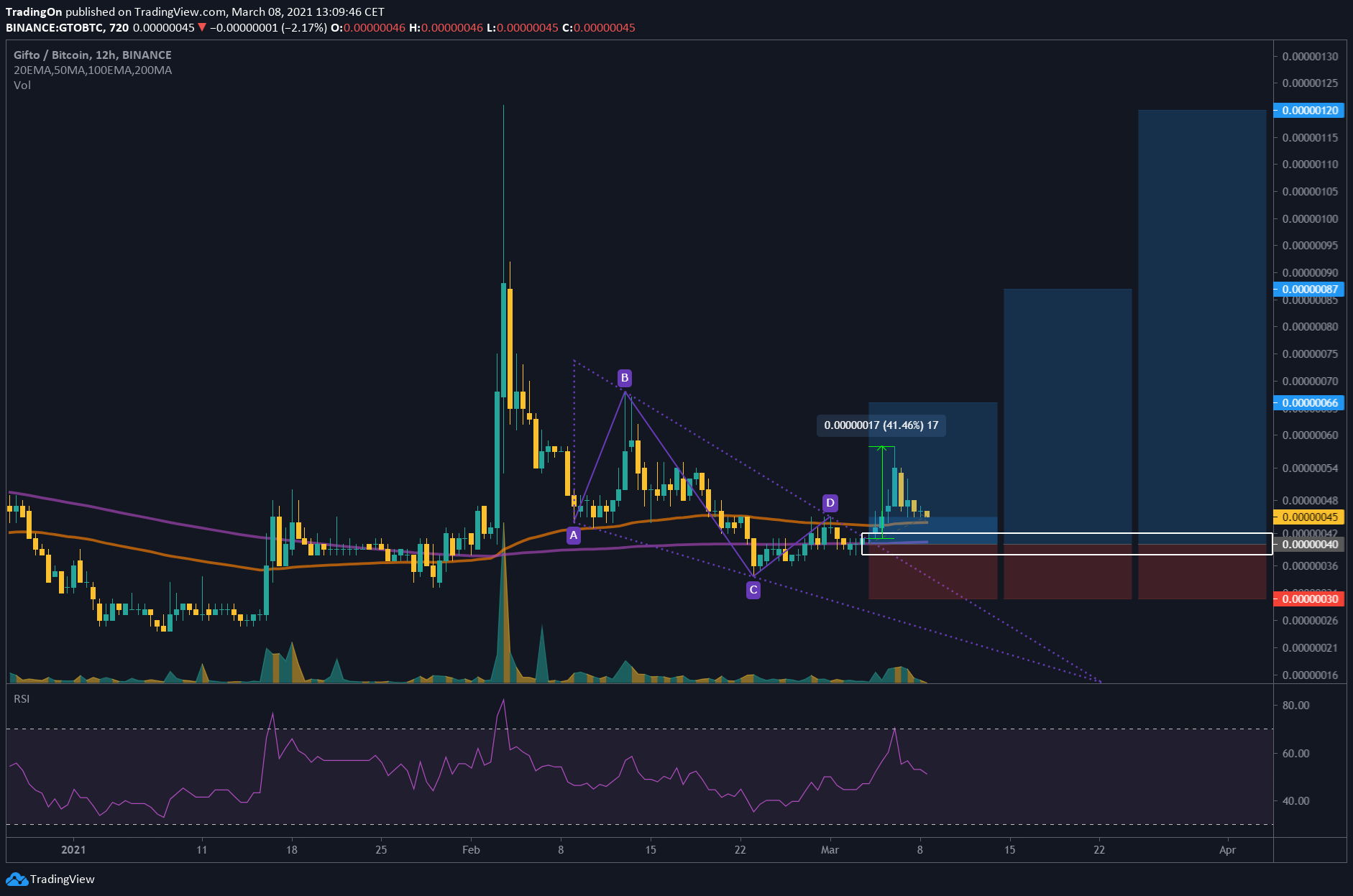Click the 0.00000054 price axis value

1310,468
